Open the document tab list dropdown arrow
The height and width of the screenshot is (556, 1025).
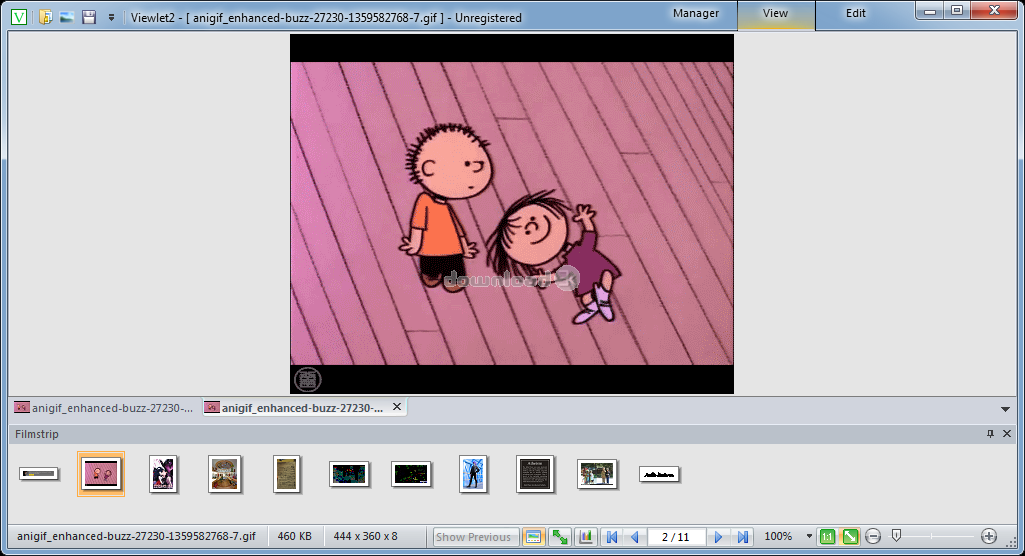(1005, 410)
